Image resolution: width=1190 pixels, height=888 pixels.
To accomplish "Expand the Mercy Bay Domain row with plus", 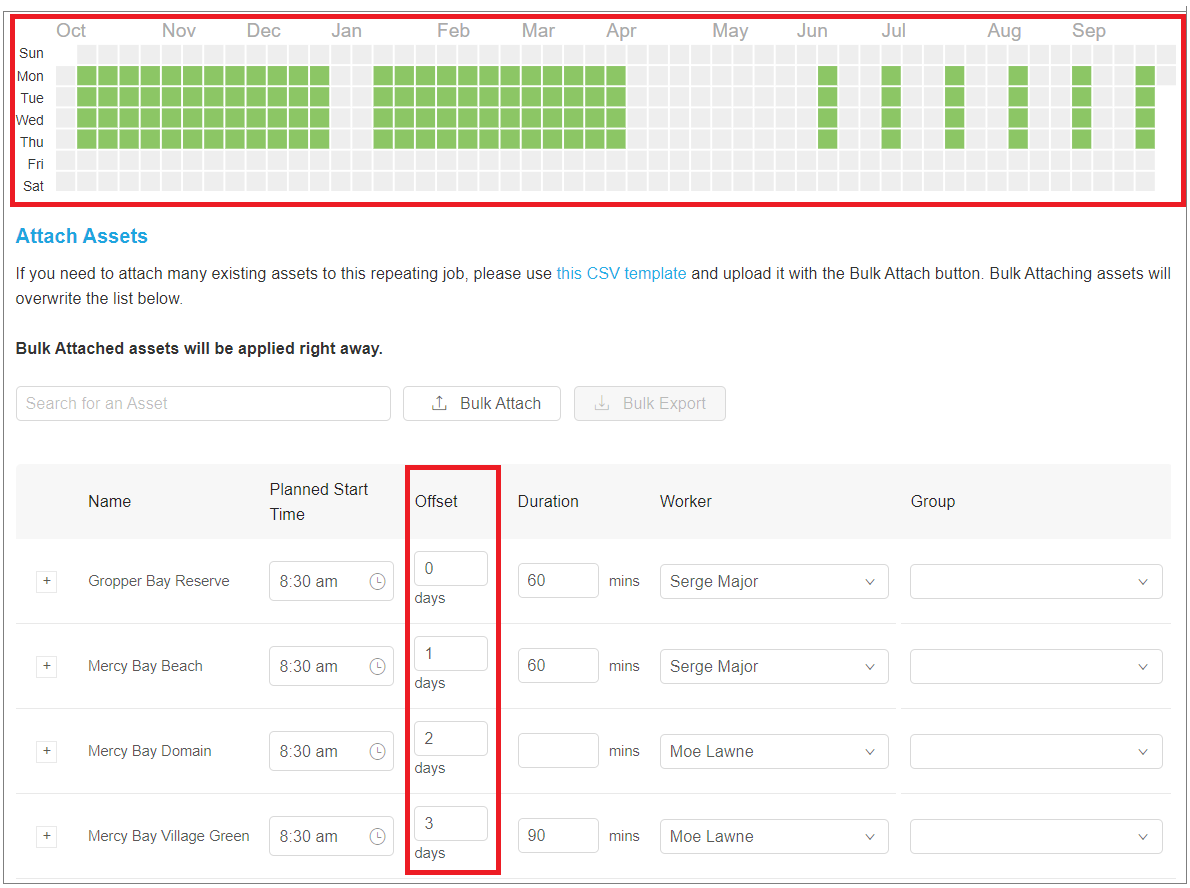I will pyautogui.click(x=47, y=751).
